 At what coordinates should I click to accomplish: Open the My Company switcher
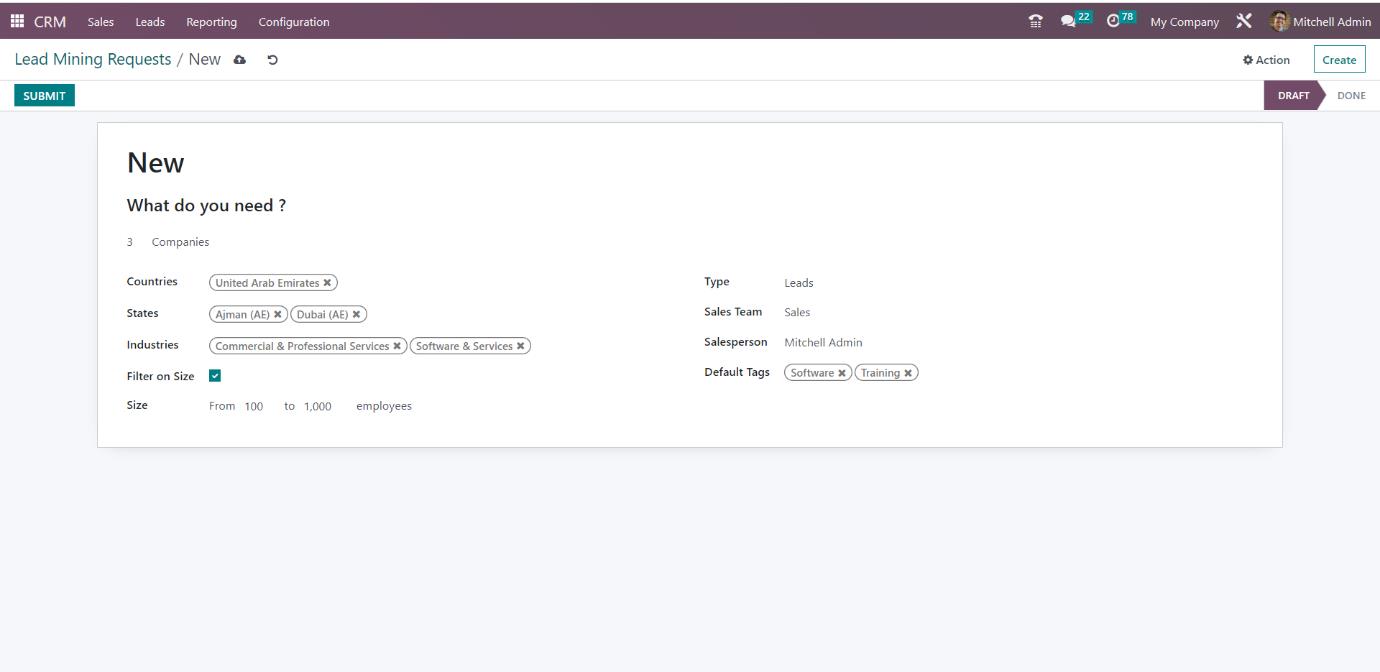coord(1184,21)
